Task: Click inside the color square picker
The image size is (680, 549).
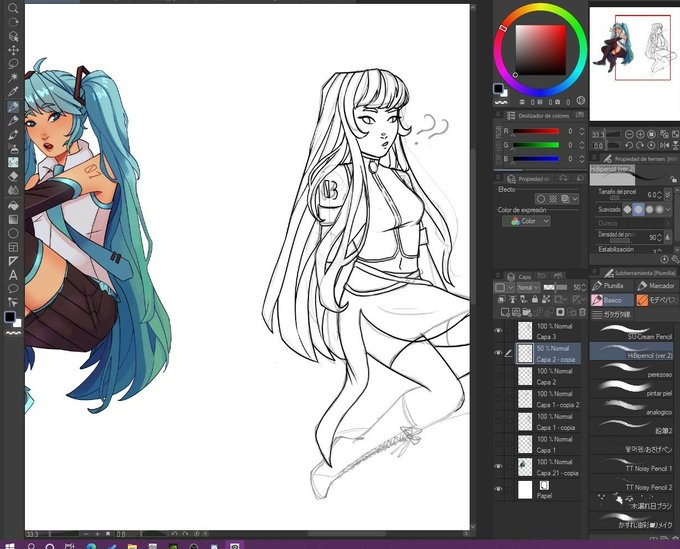Action: coord(541,50)
